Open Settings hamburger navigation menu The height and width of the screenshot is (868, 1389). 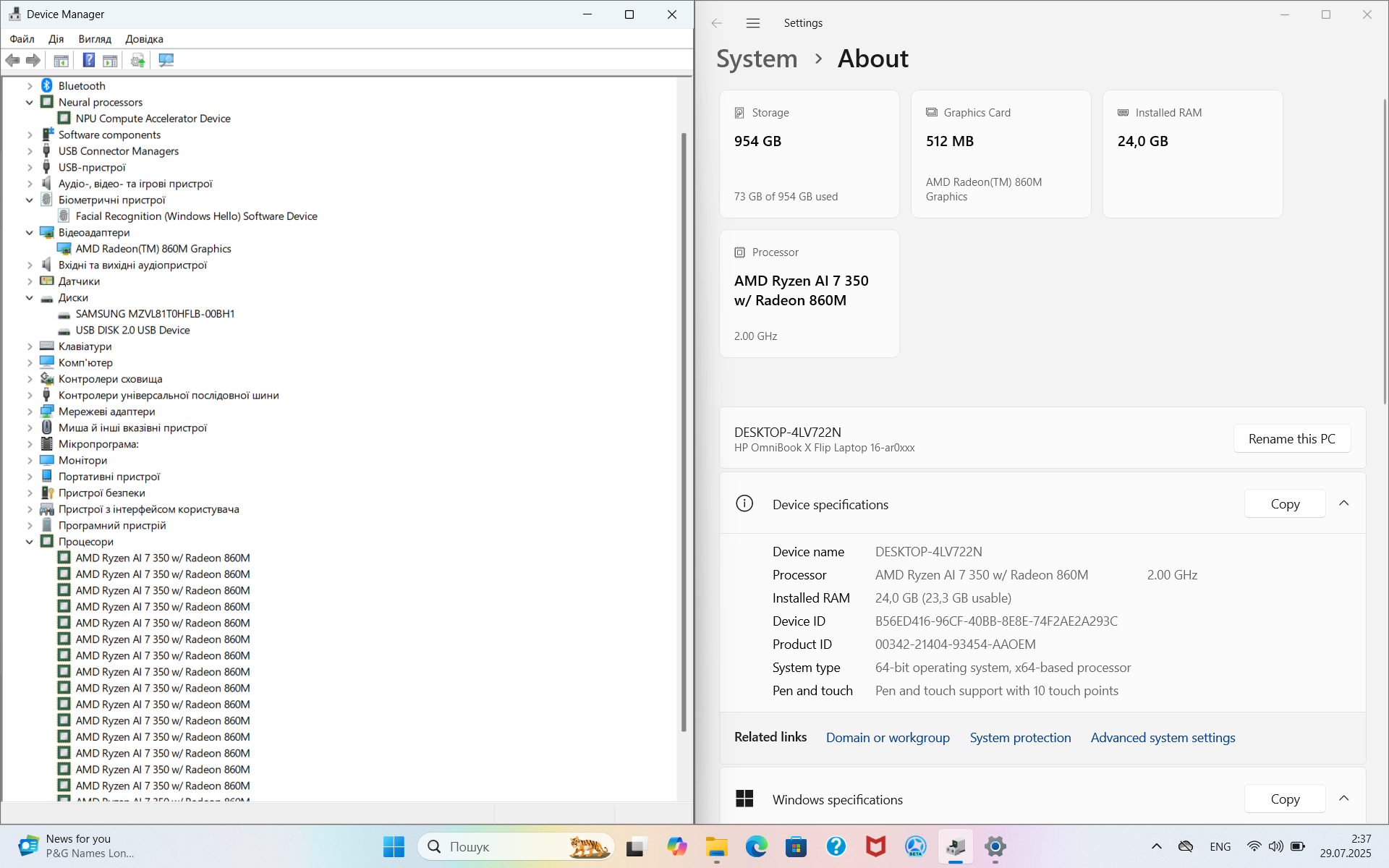pos(753,23)
